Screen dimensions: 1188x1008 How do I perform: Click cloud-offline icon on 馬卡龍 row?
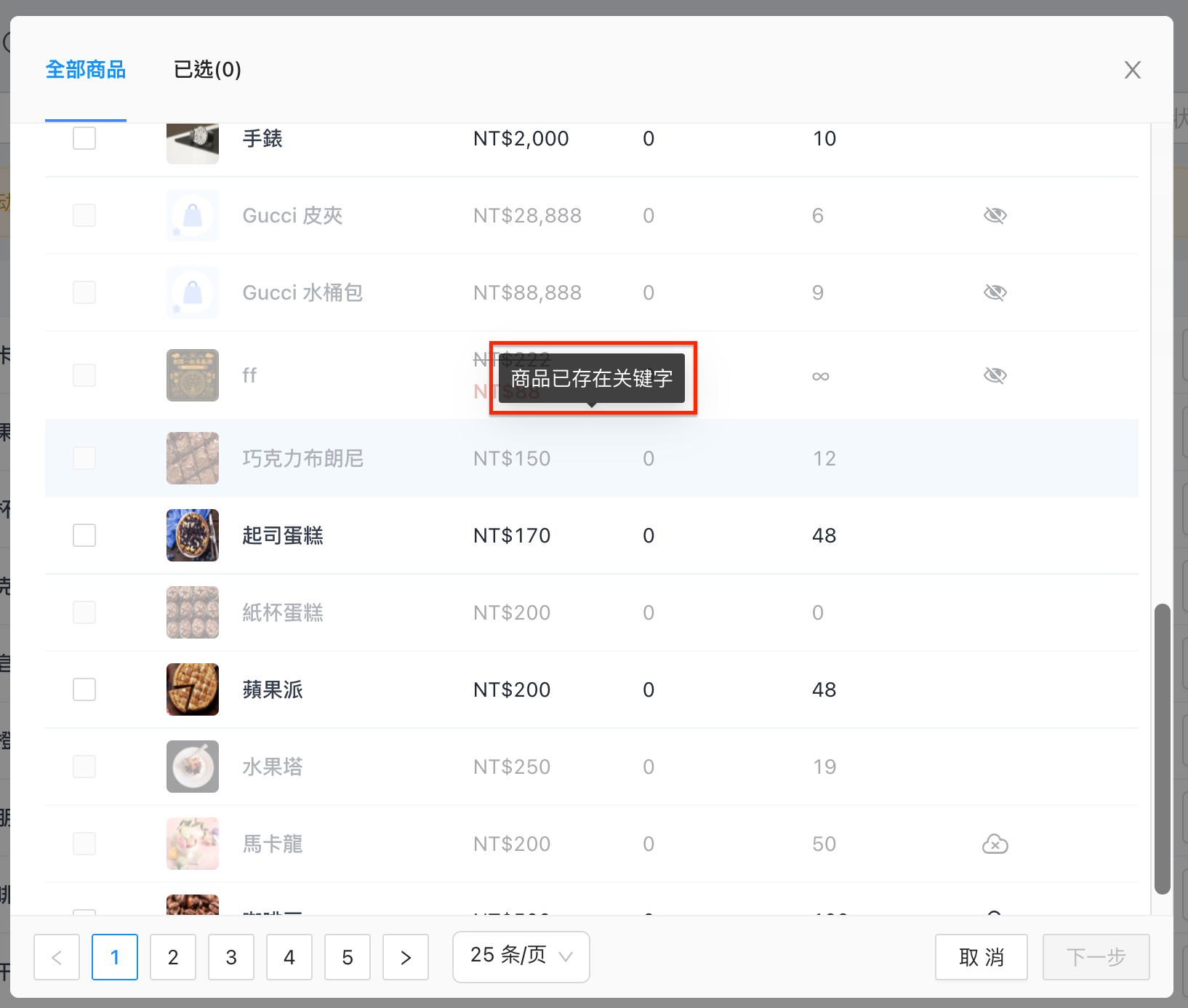995,844
